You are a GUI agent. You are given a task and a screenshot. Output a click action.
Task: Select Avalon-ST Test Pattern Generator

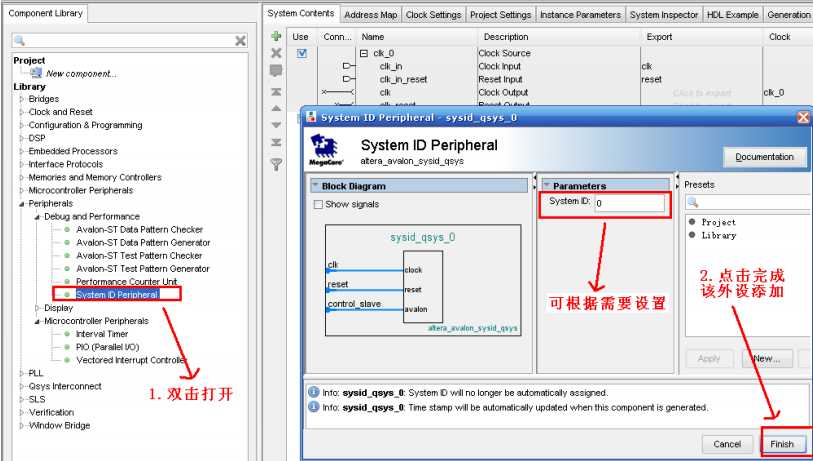pos(143,269)
